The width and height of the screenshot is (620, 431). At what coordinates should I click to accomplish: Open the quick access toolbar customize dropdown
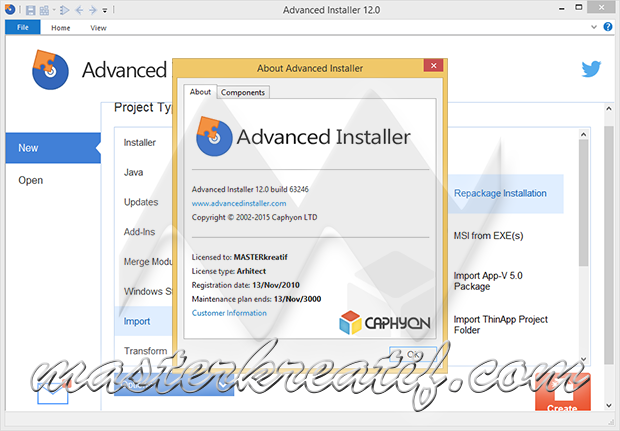[105, 10]
